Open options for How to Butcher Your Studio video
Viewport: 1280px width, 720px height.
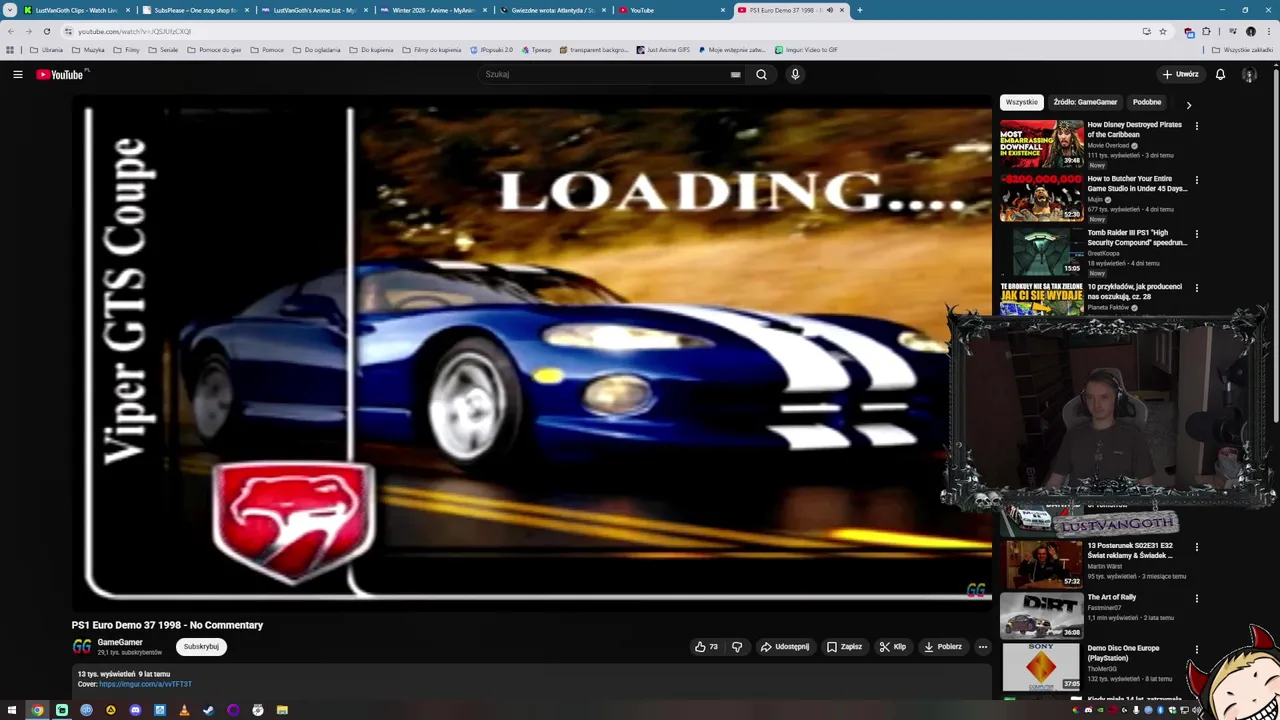point(1196,180)
